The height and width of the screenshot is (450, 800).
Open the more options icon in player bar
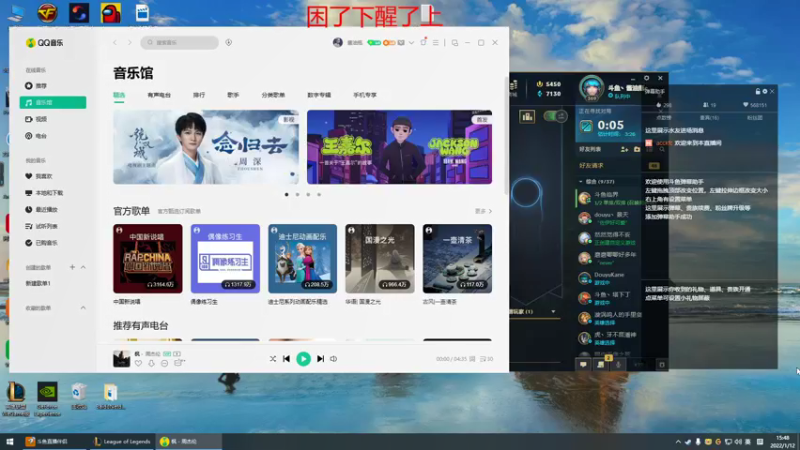[x=164, y=363]
